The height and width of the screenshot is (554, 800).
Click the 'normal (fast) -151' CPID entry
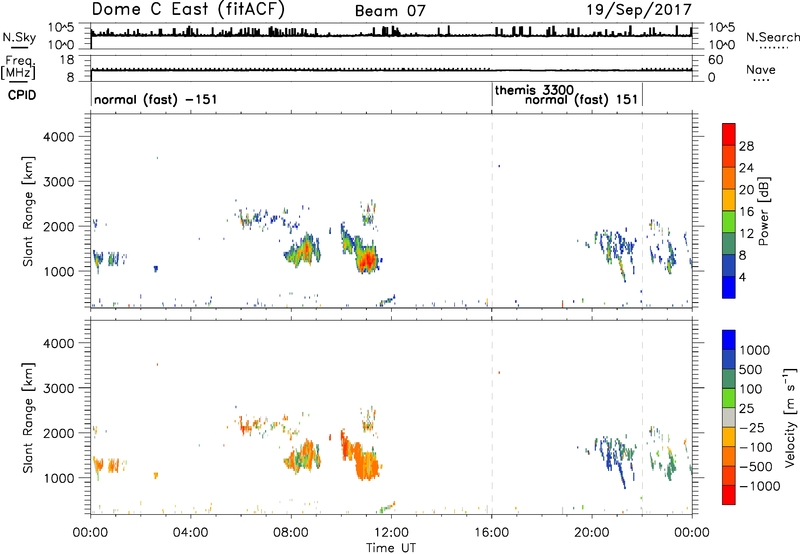pos(156,99)
